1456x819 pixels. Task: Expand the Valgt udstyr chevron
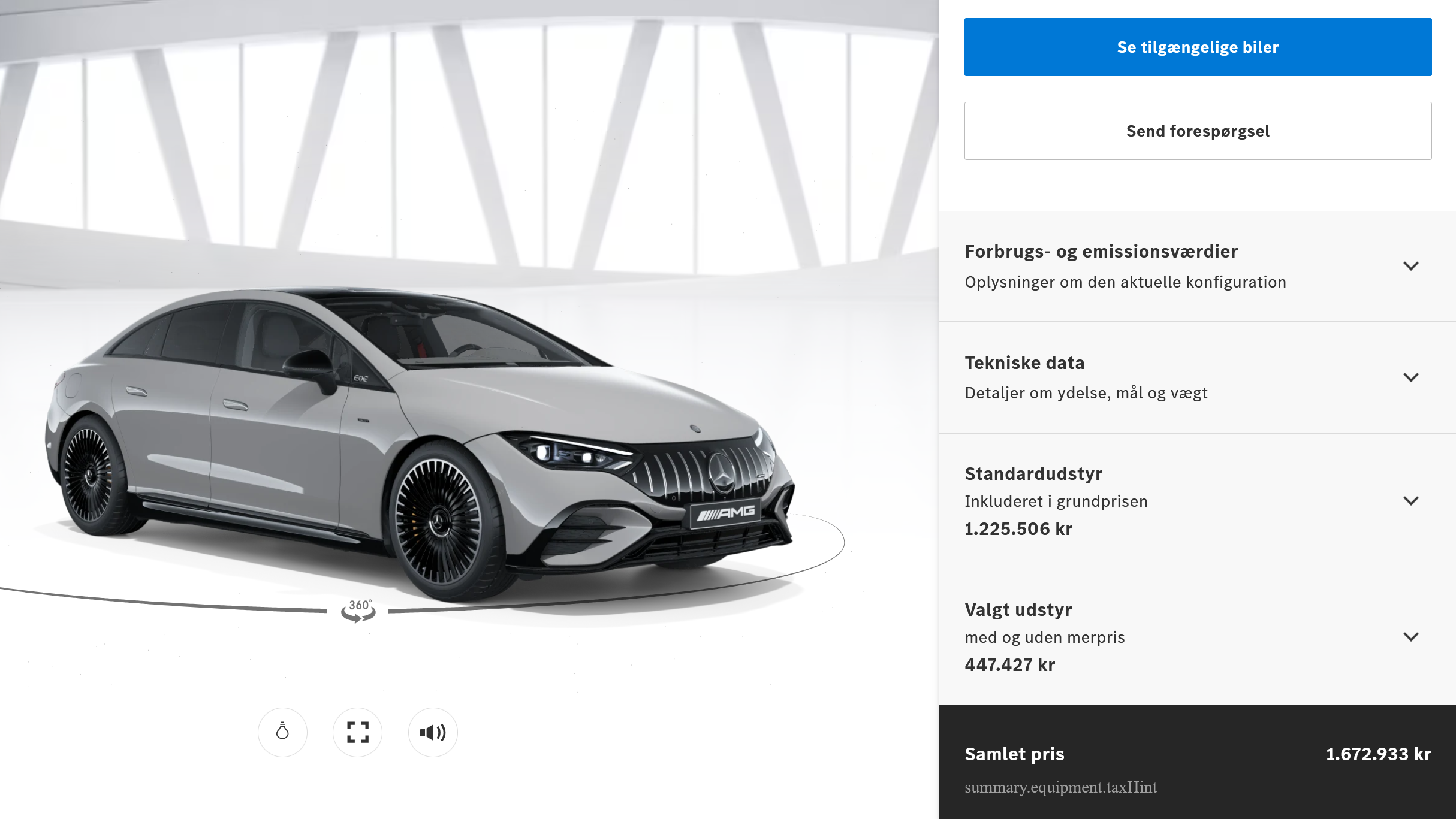(1411, 637)
